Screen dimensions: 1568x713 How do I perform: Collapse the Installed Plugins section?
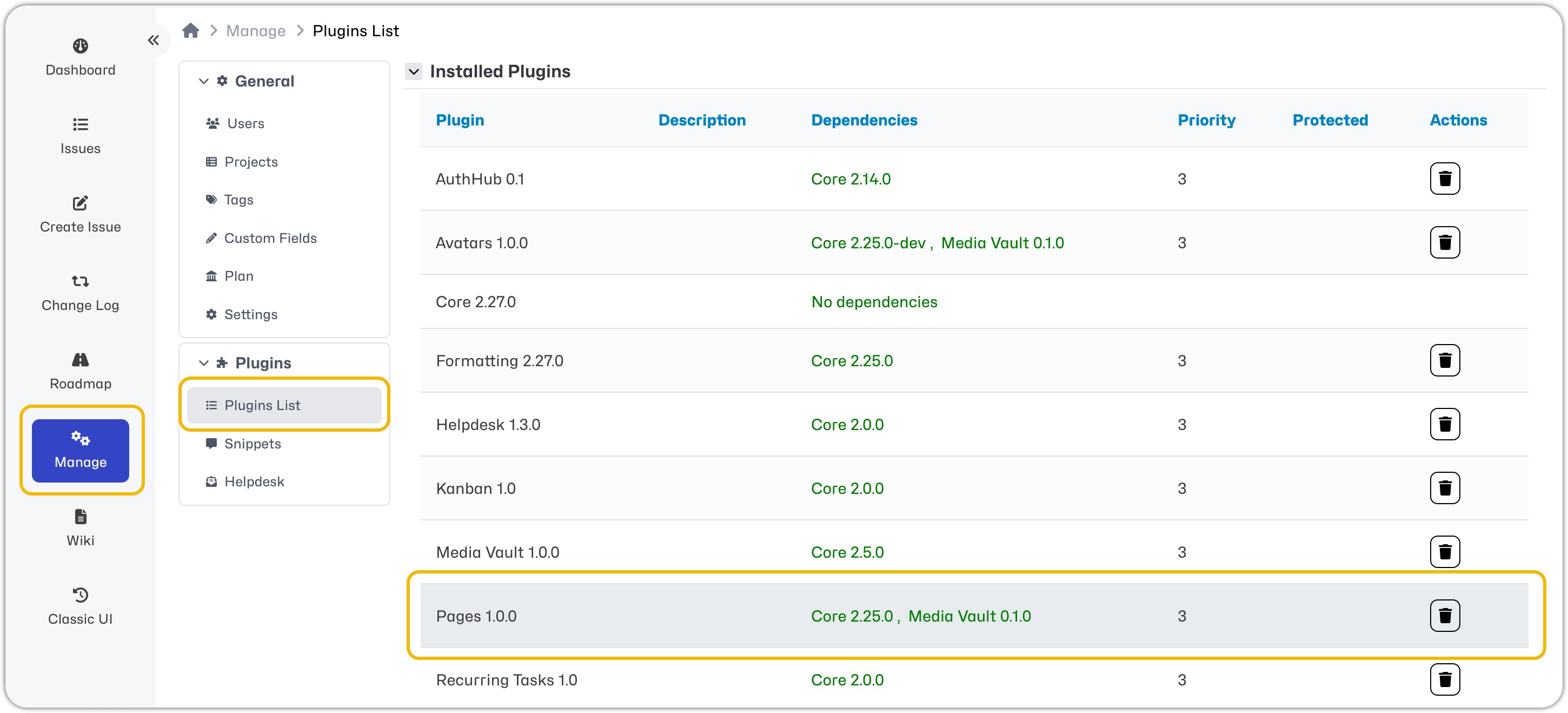point(413,71)
